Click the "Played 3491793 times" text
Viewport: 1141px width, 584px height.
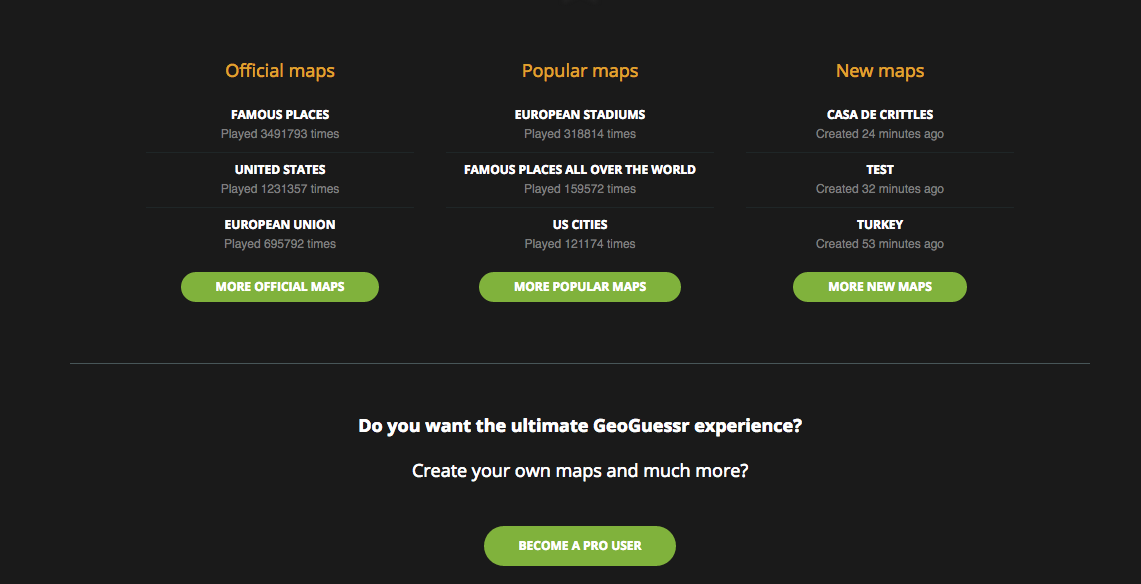(280, 134)
